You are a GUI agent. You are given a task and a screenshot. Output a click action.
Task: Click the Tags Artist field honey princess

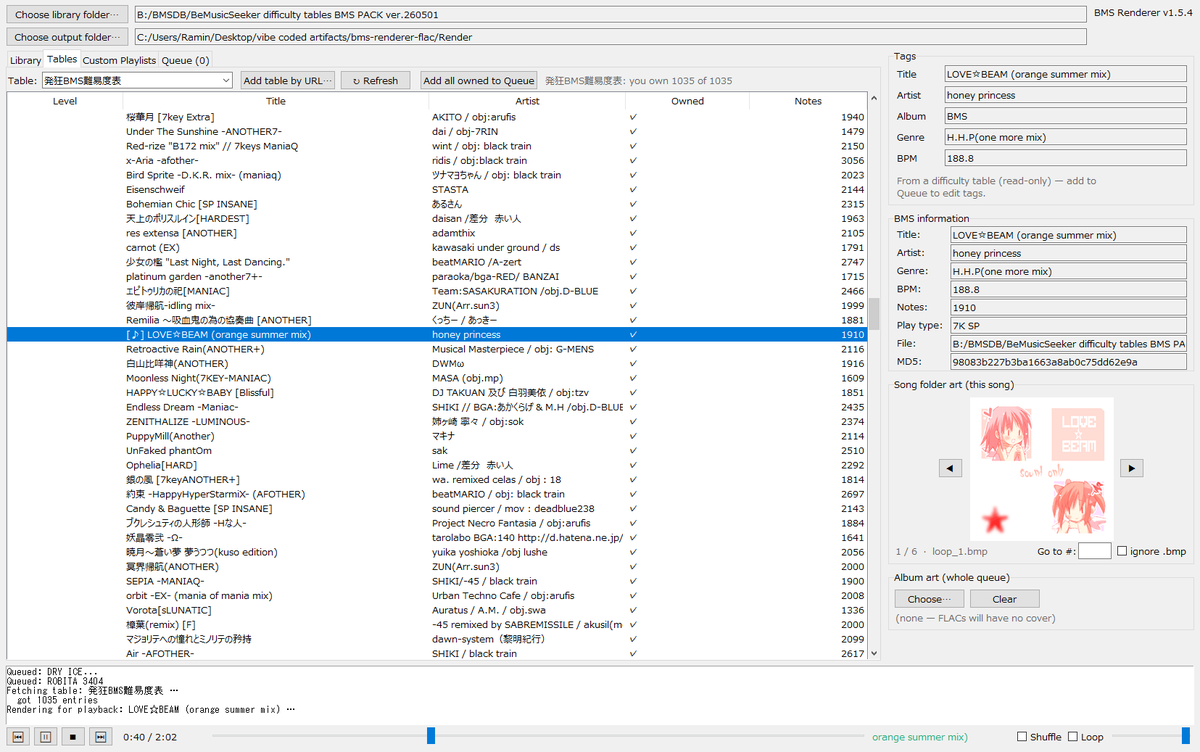click(x=1066, y=95)
